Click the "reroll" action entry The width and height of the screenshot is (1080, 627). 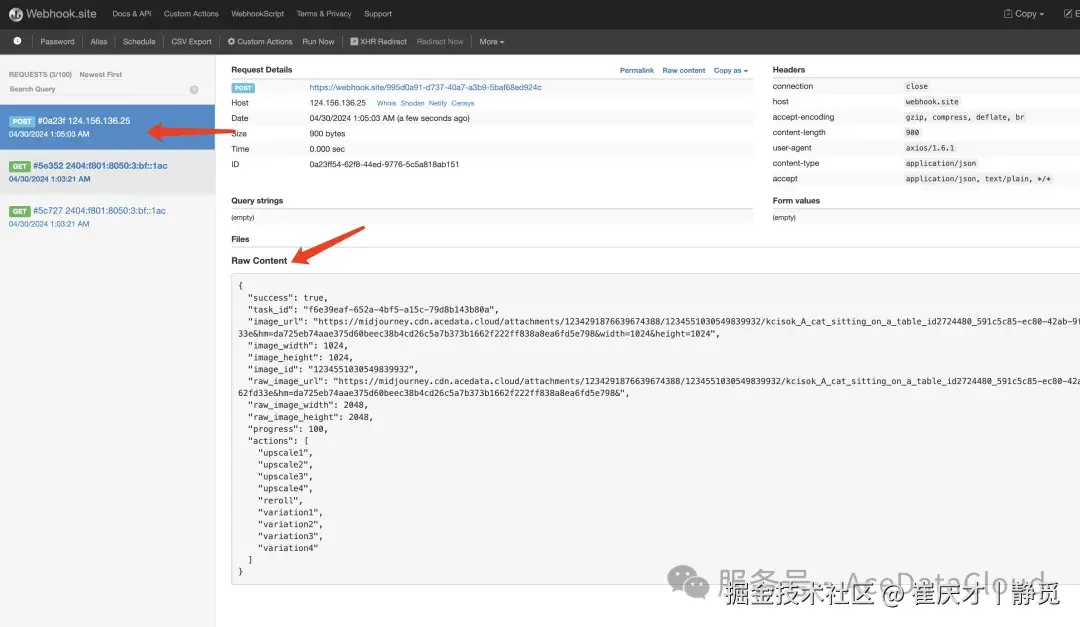(280, 500)
